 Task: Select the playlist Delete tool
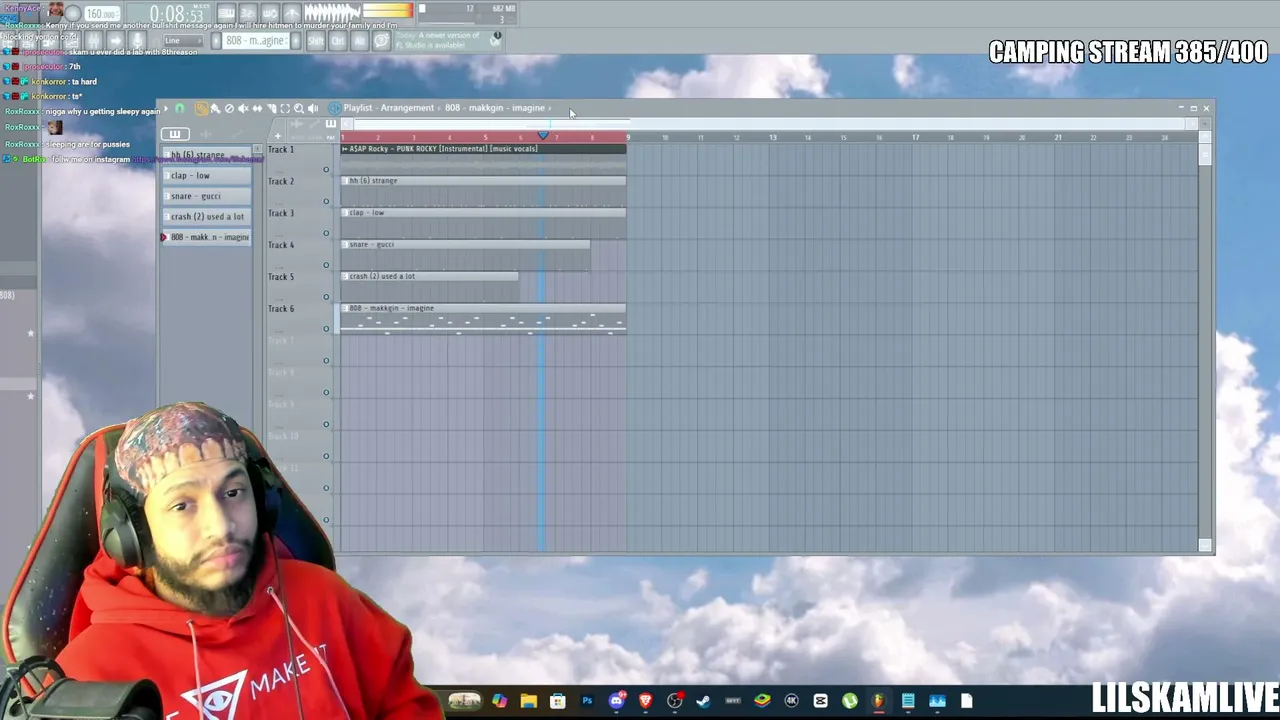coord(229,108)
